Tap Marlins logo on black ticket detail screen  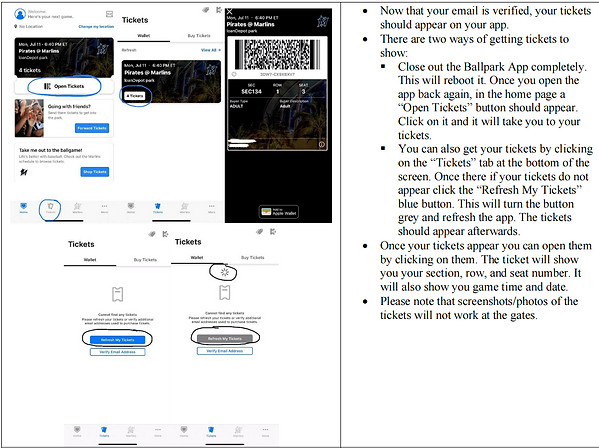click(x=323, y=21)
